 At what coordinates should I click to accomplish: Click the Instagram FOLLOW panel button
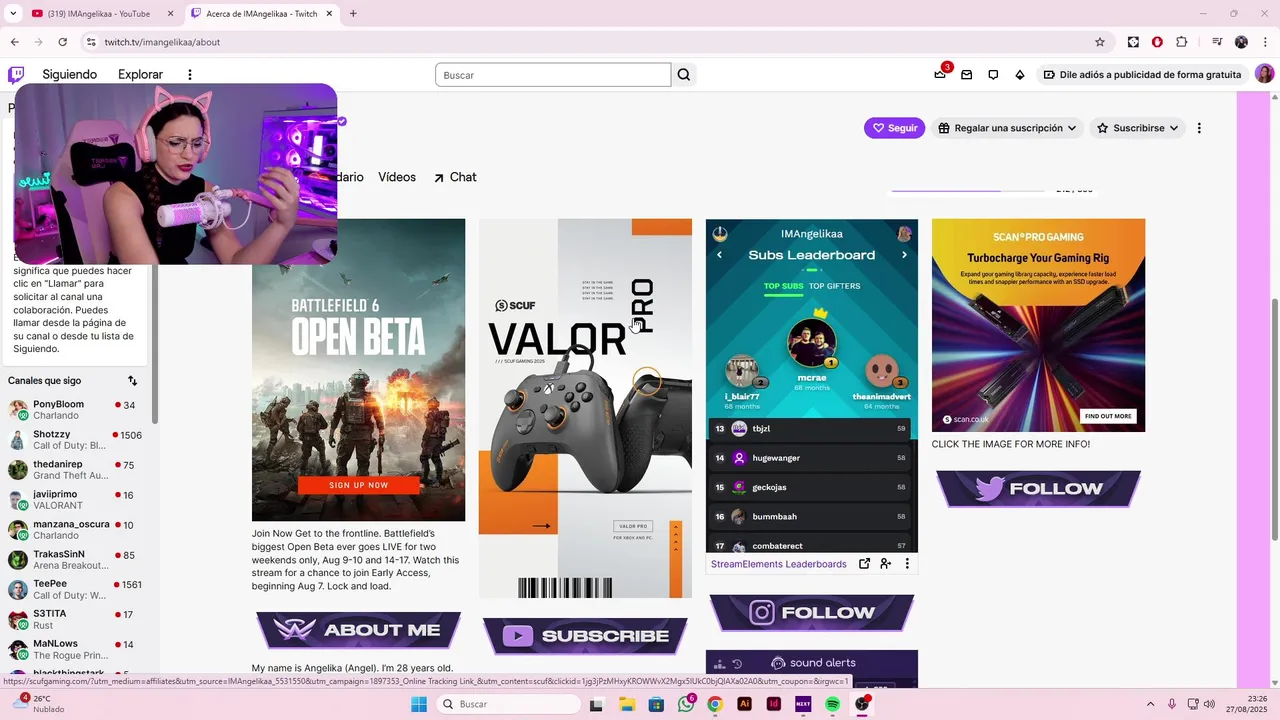812,613
